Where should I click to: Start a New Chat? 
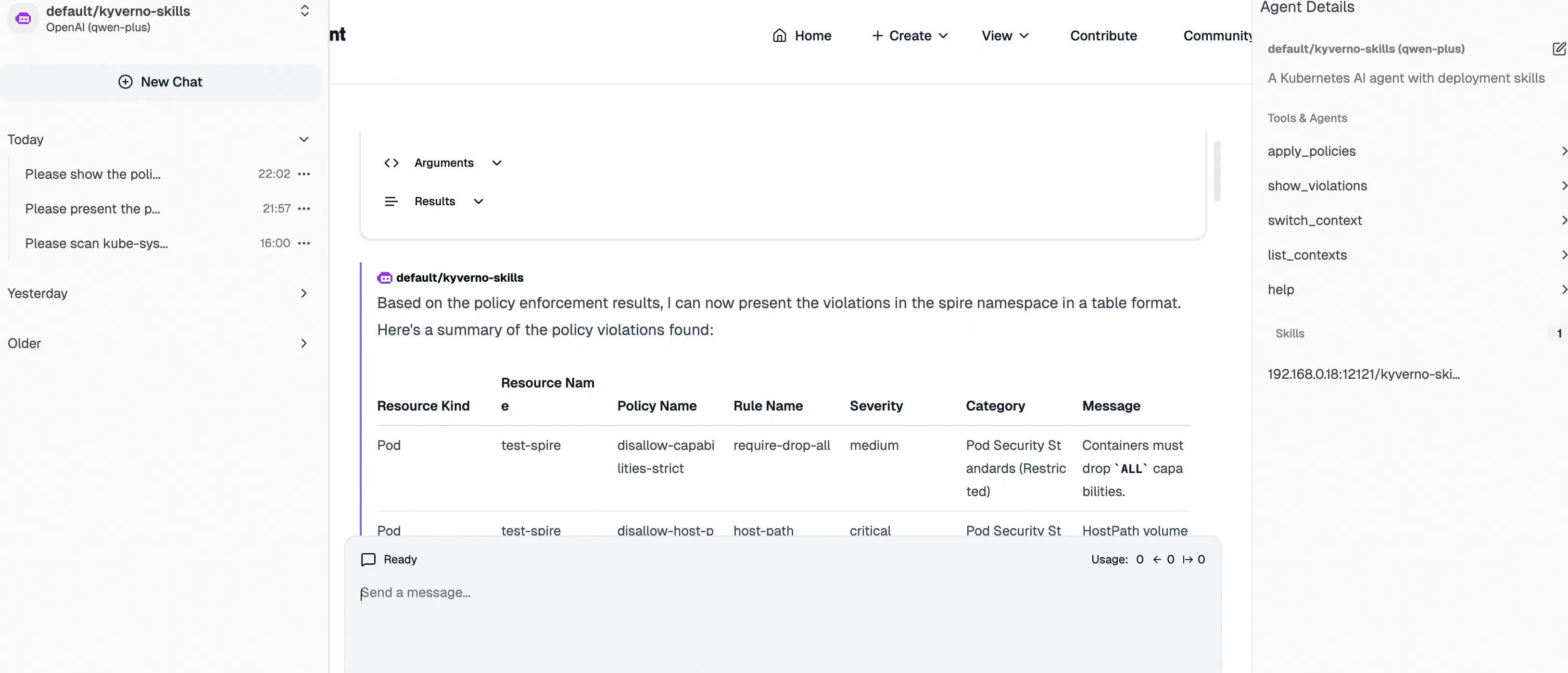tap(160, 82)
